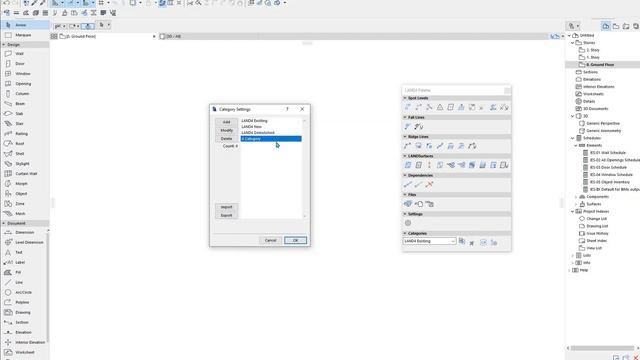
Task: Select the highlighted 4 Category entry
Action: (x=271, y=139)
